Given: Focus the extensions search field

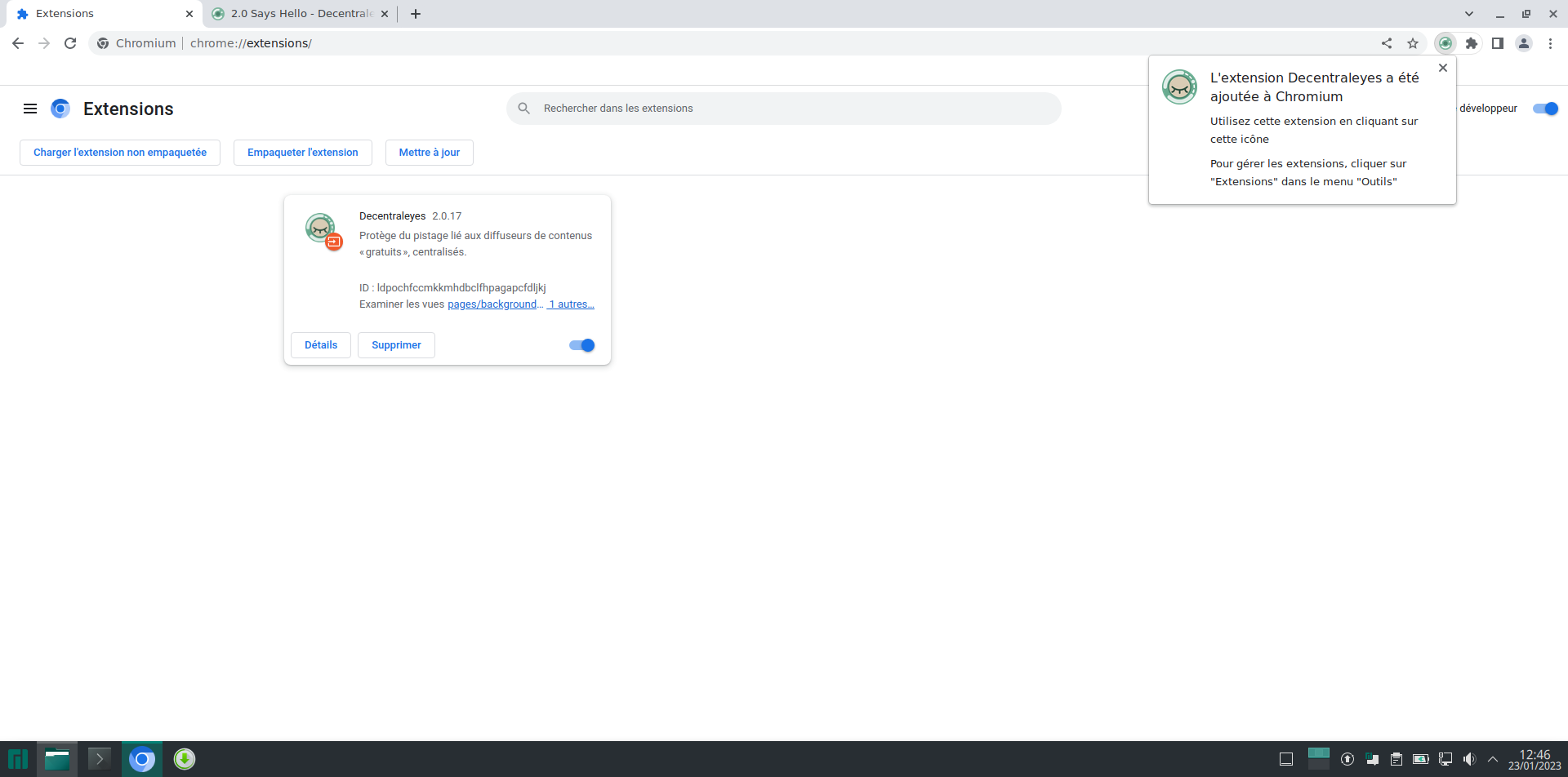Looking at the screenshot, I should coord(784,109).
